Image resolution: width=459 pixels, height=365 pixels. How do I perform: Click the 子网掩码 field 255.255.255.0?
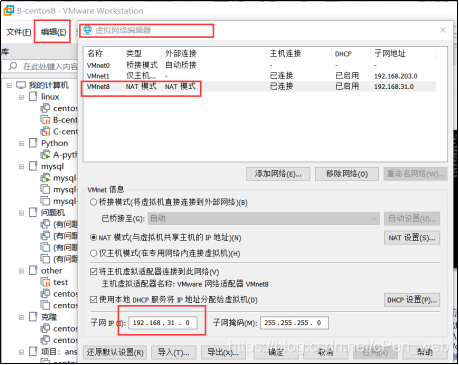tap(294, 323)
